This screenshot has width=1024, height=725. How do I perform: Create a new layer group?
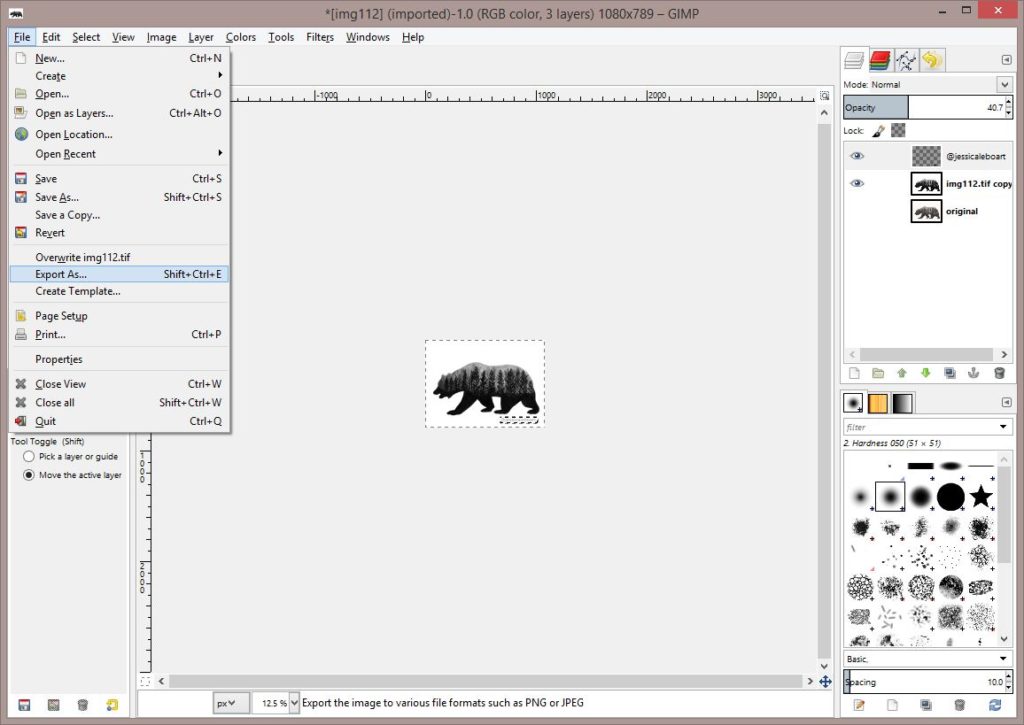click(x=878, y=373)
